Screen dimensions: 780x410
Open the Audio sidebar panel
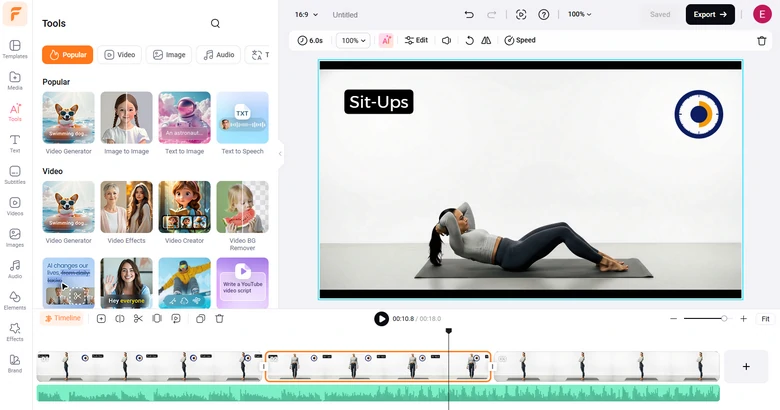pos(15,269)
